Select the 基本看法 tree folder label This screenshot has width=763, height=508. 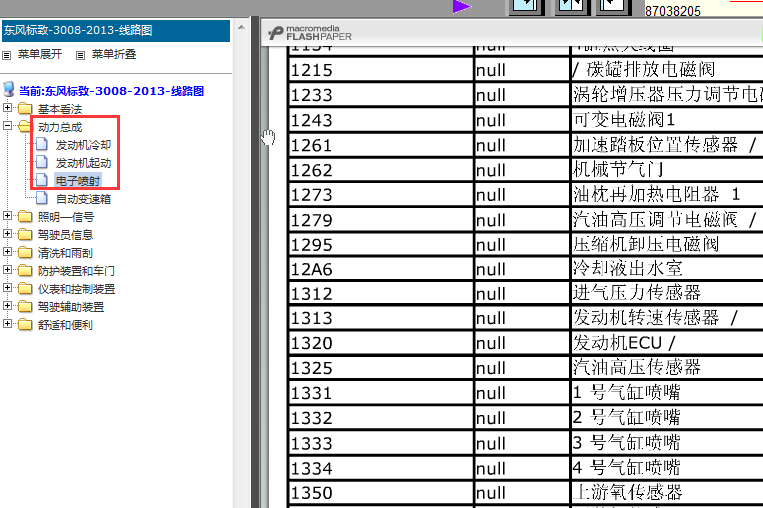coord(60,109)
